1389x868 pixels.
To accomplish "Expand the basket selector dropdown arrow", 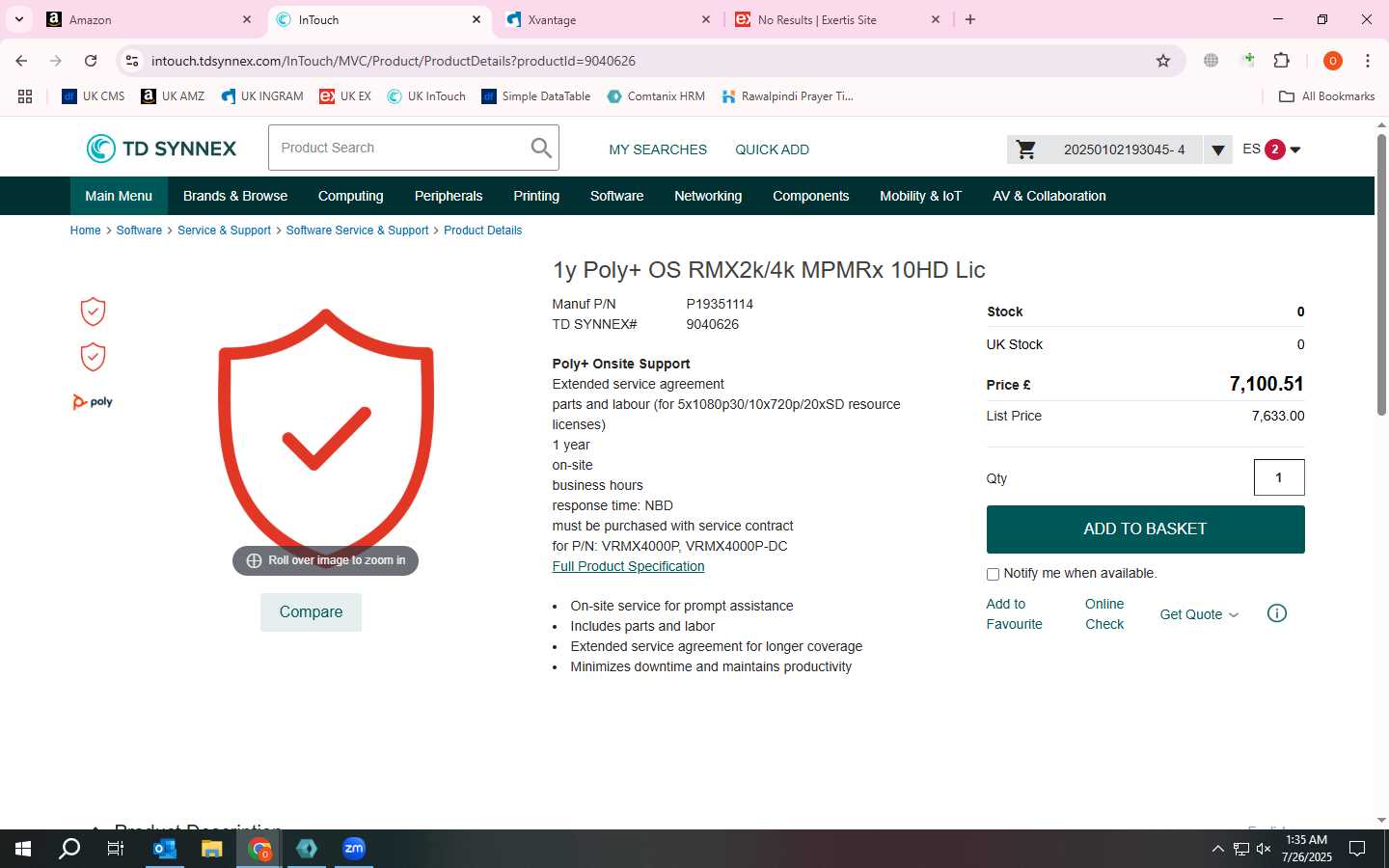I will 1218,149.
